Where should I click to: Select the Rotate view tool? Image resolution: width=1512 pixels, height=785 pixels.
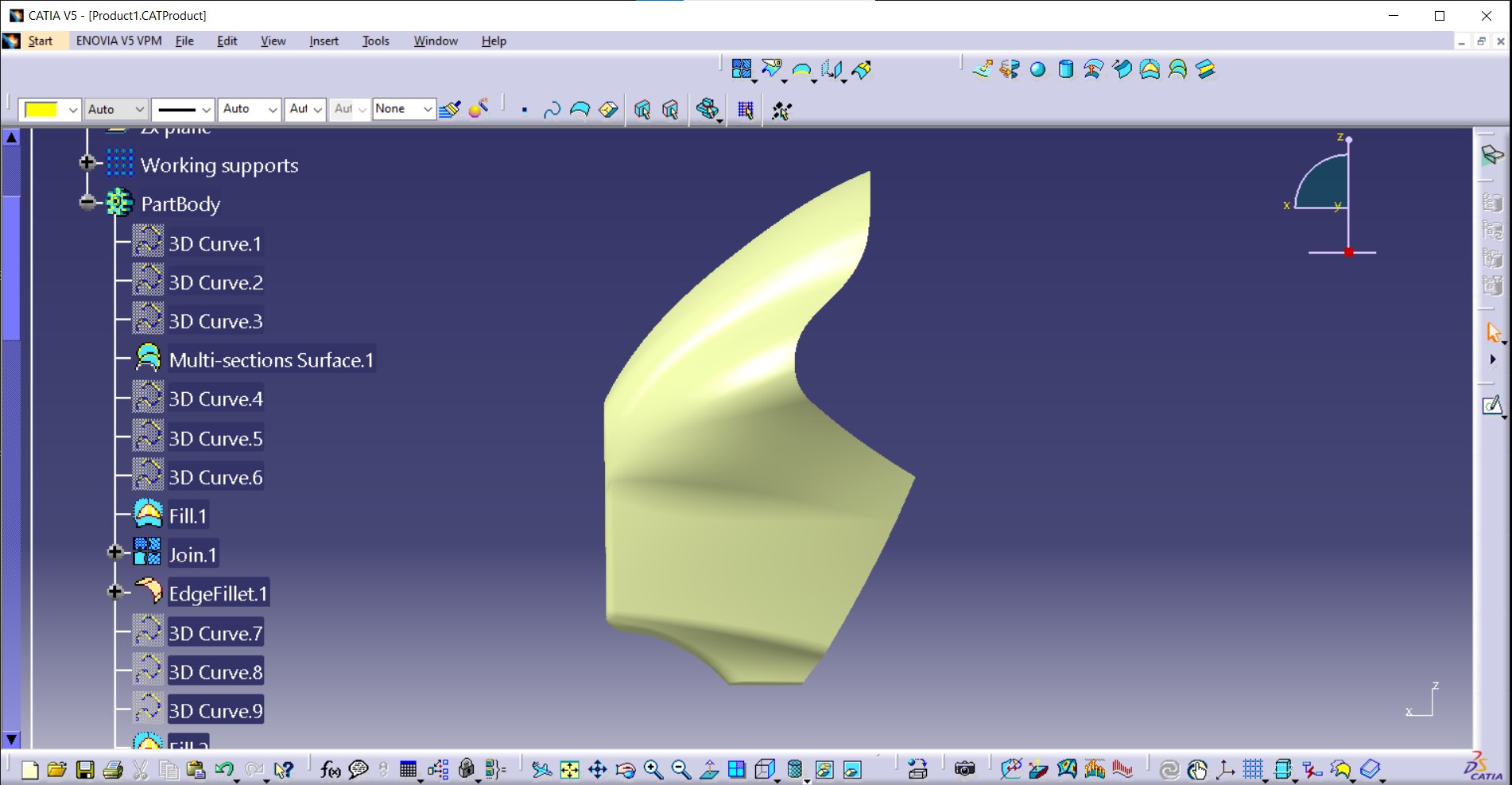click(625, 769)
